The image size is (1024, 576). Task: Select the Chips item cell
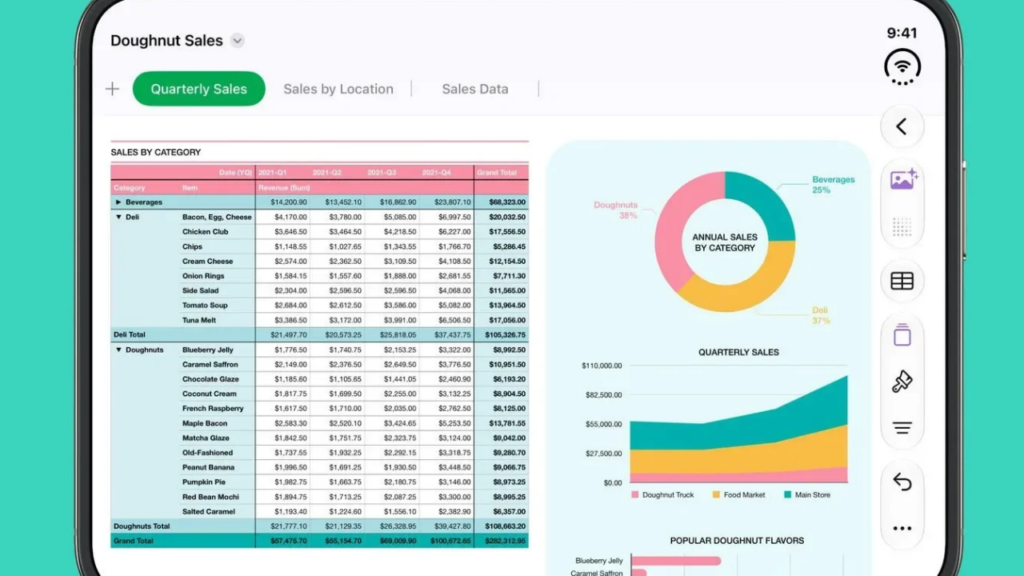point(217,247)
